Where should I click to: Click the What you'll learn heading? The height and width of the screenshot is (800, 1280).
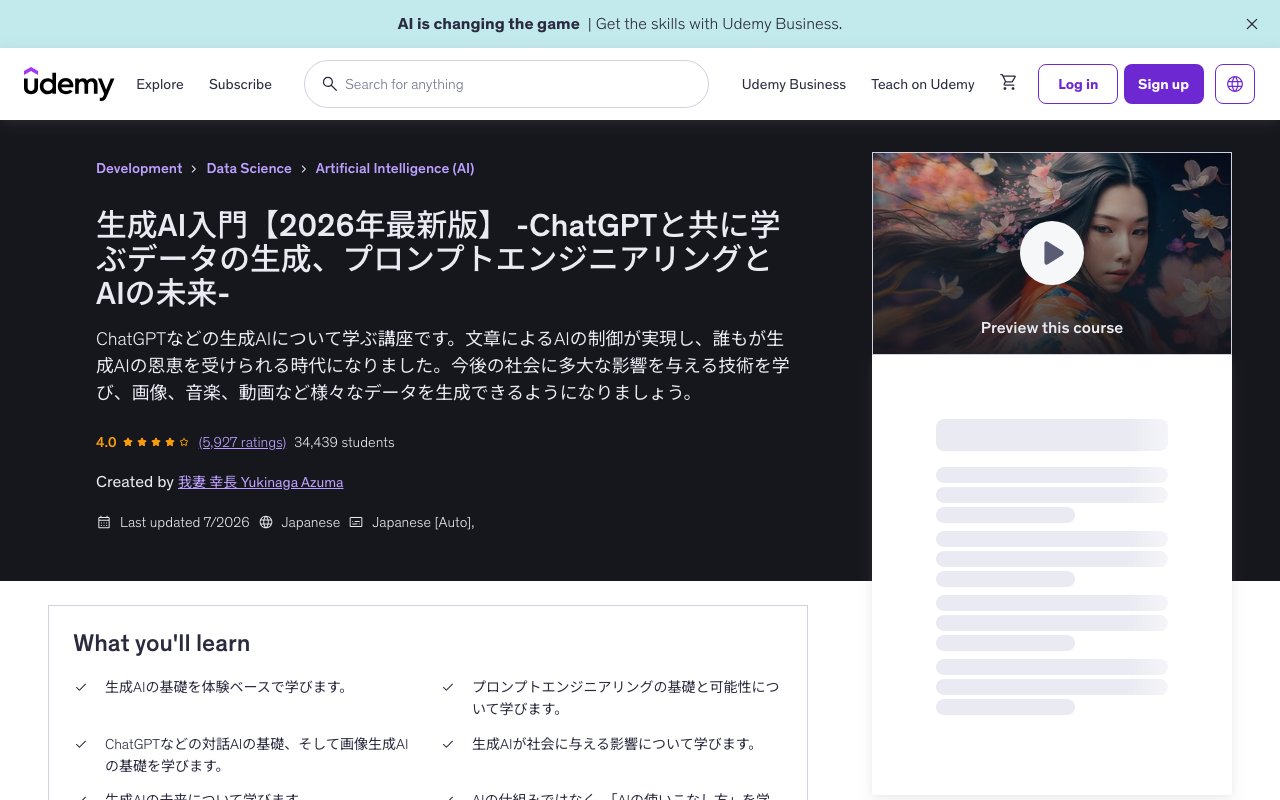(162, 643)
